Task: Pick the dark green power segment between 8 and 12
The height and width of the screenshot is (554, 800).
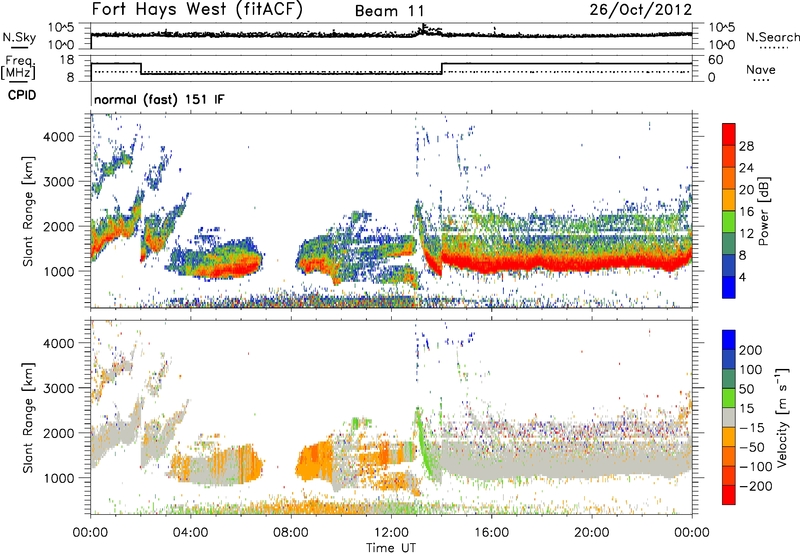Action: 729,244
